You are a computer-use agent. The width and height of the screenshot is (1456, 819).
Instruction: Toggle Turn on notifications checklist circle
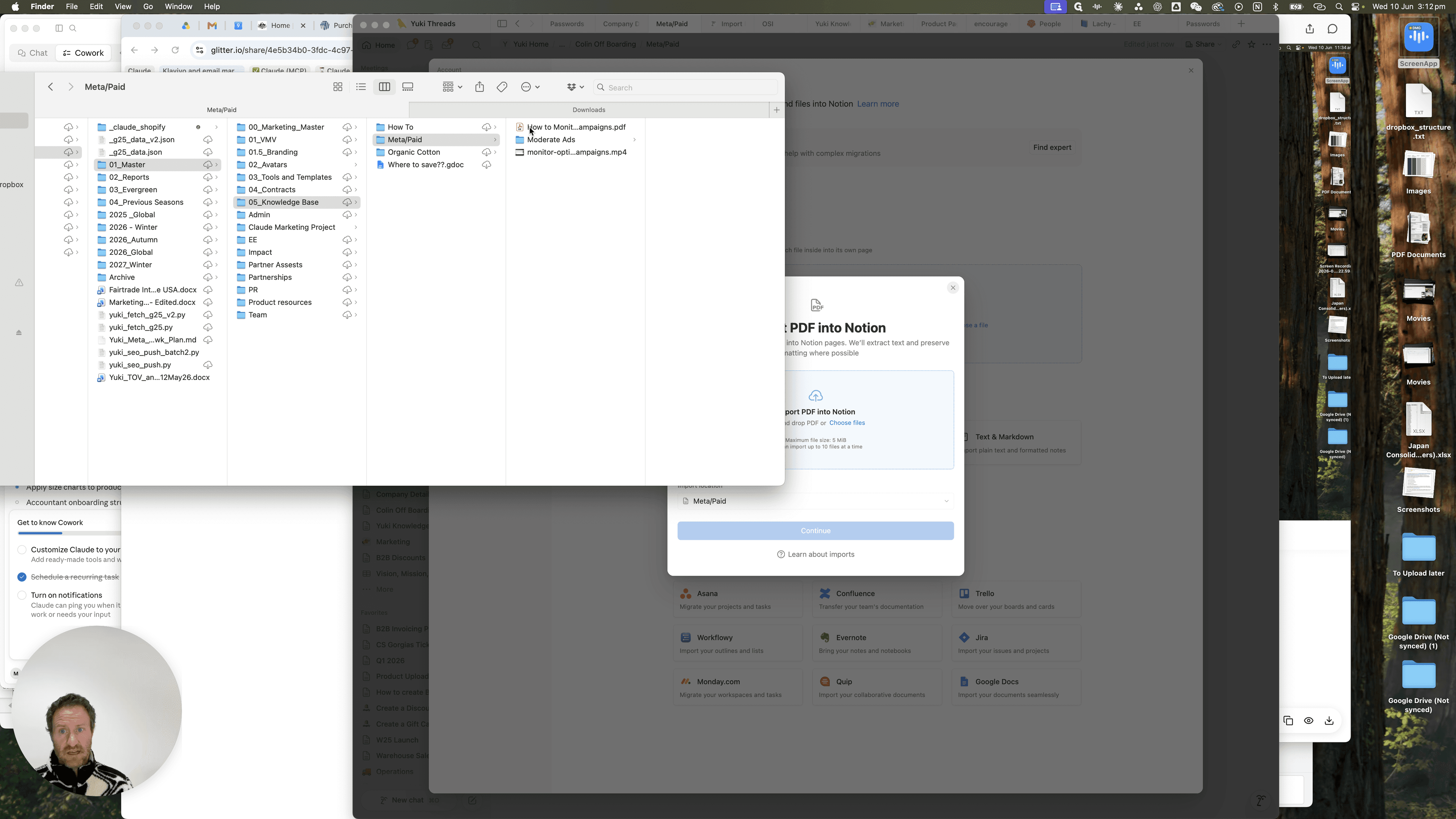(x=22, y=595)
